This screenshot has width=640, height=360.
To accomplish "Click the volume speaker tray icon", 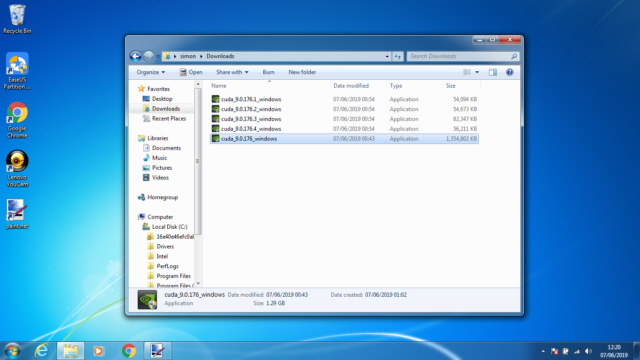I will pos(588,351).
